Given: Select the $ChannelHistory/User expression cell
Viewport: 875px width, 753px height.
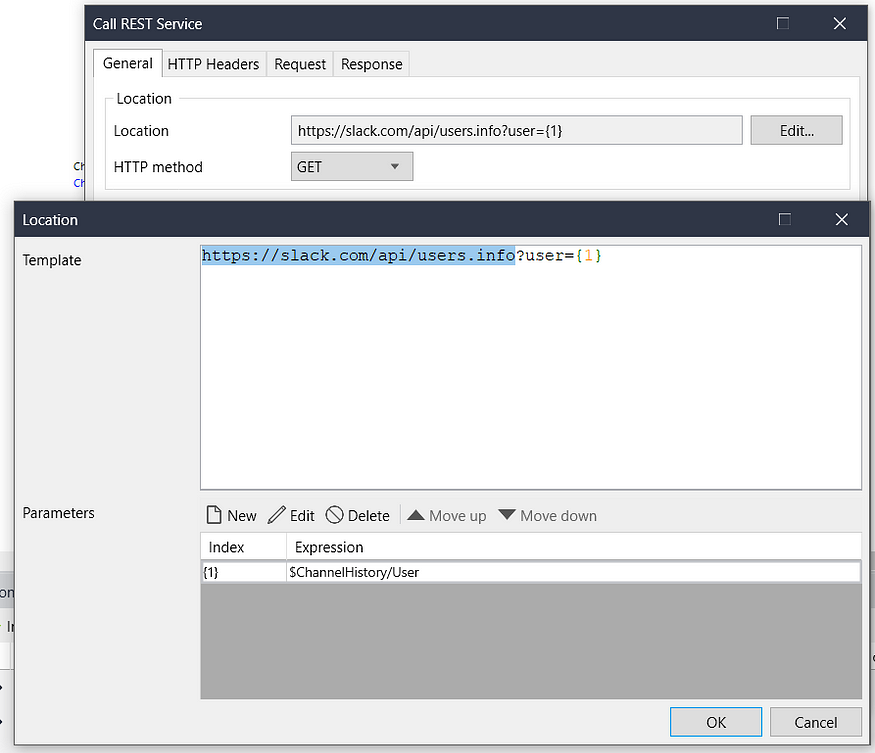Looking at the screenshot, I should [x=573, y=572].
